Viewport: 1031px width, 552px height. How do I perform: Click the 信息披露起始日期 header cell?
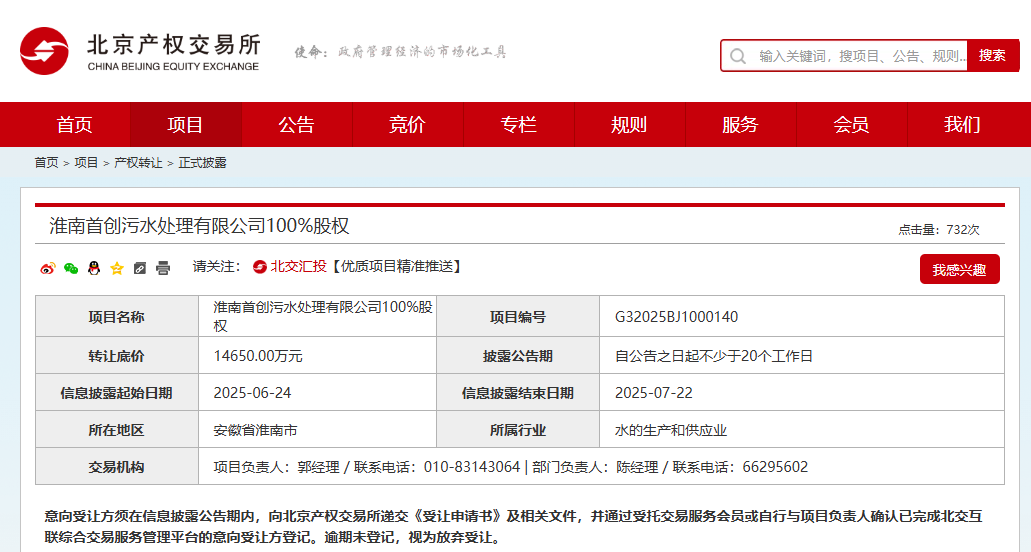[x=117, y=393]
